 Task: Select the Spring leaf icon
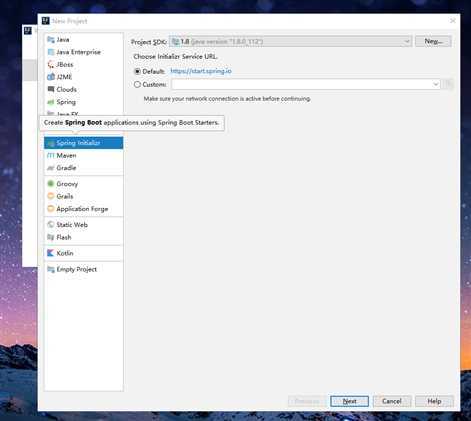click(51, 102)
